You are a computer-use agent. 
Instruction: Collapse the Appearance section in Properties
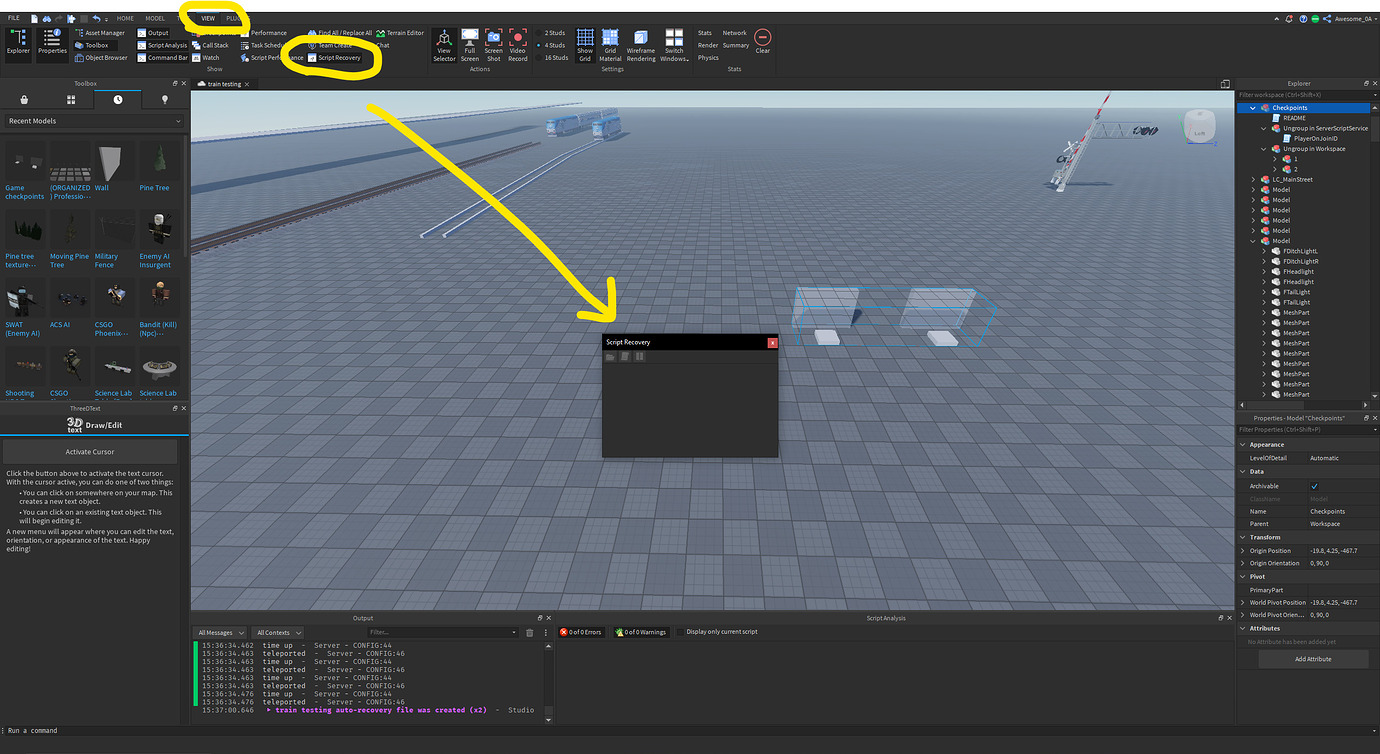[x=1243, y=444]
